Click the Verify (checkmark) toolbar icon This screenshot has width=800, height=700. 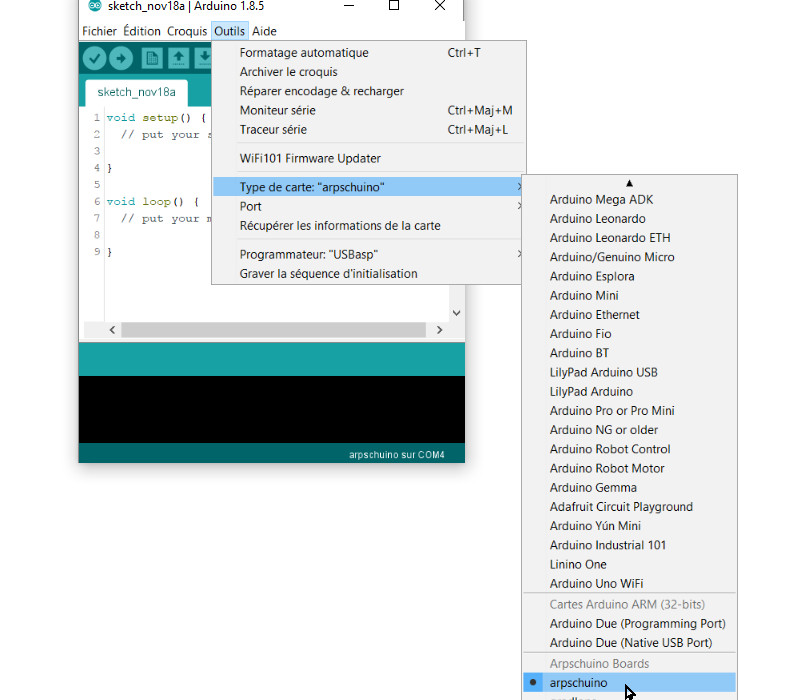(94, 58)
